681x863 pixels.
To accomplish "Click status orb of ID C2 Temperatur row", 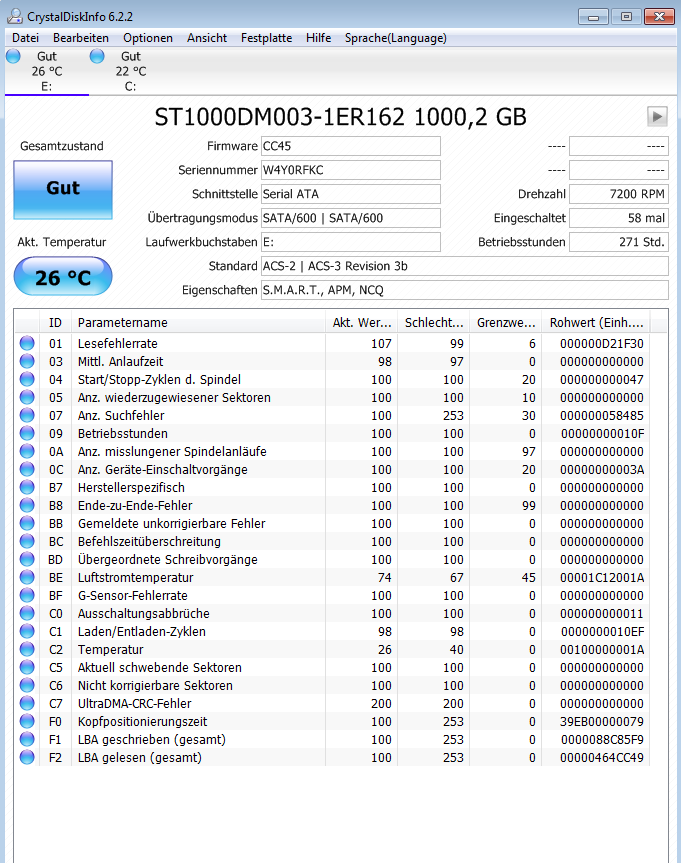I will pyautogui.click(x=27, y=649).
